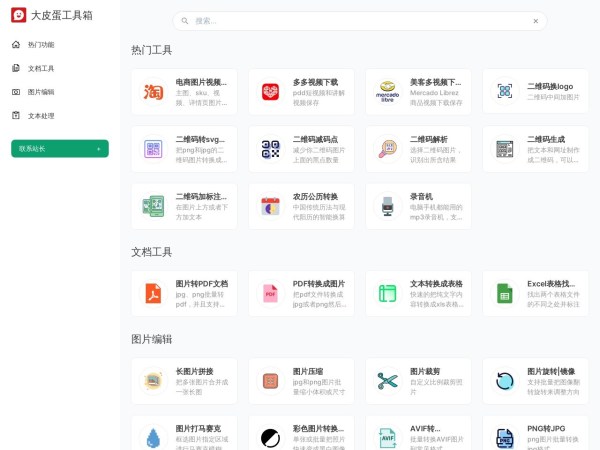Launch the 录音机 microphone icon

click(387, 206)
